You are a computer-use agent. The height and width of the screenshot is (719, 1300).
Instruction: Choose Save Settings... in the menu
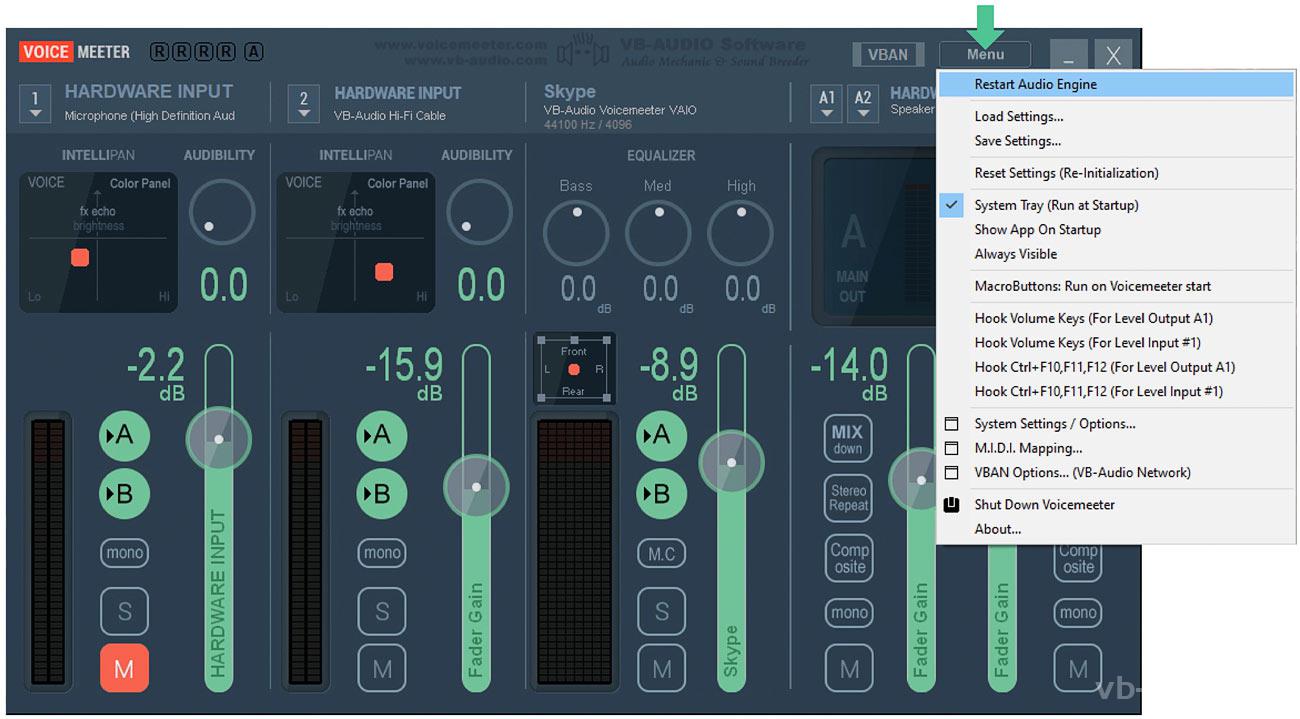click(x=1017, y=141)
